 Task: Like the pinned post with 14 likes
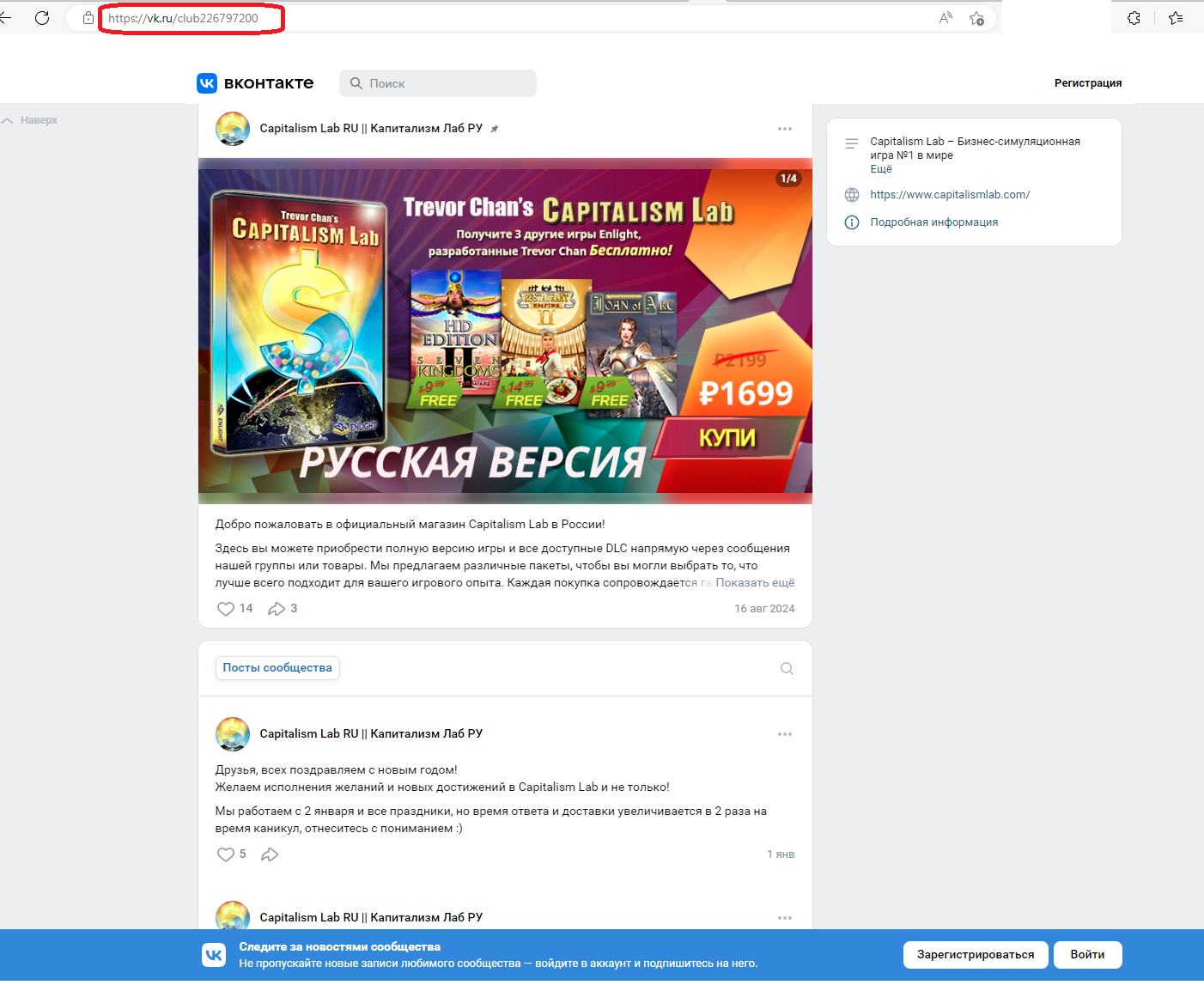(226, 609)
